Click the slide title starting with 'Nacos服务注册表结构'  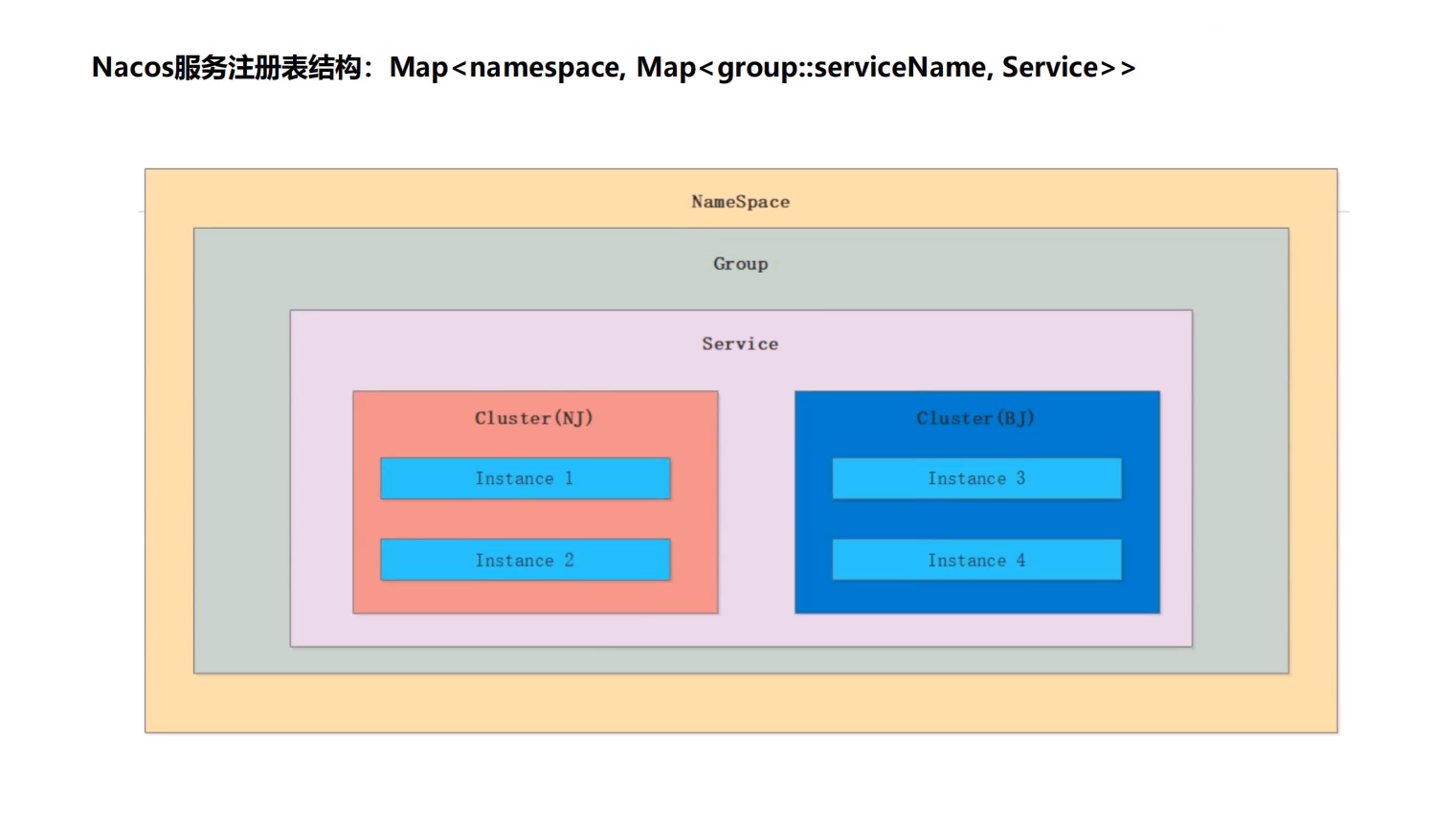pos(614,67)
